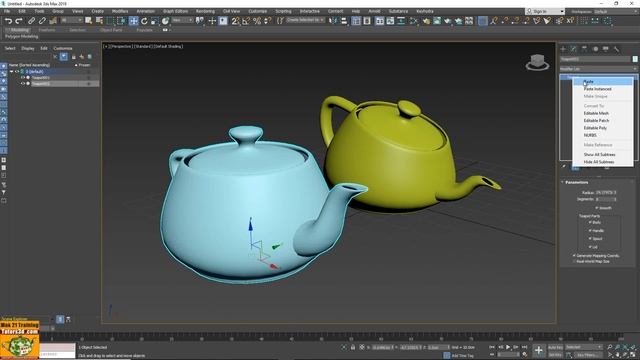The height and width of the screenshot is (360, 640).
Task: Click the Add Time Tag field
Action: click(463, 356)
